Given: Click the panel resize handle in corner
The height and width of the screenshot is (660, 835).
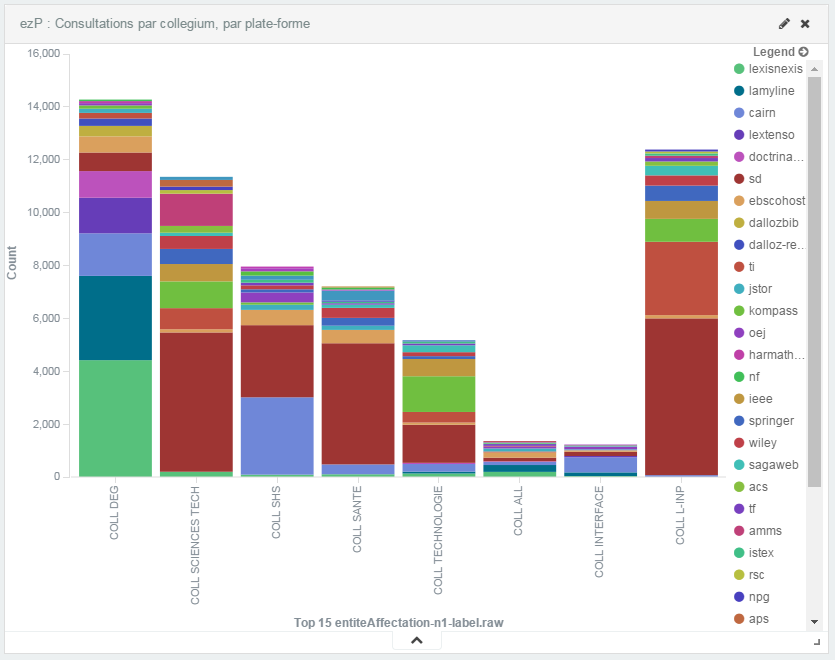Looking at the screenshot, I should (816, 642).
